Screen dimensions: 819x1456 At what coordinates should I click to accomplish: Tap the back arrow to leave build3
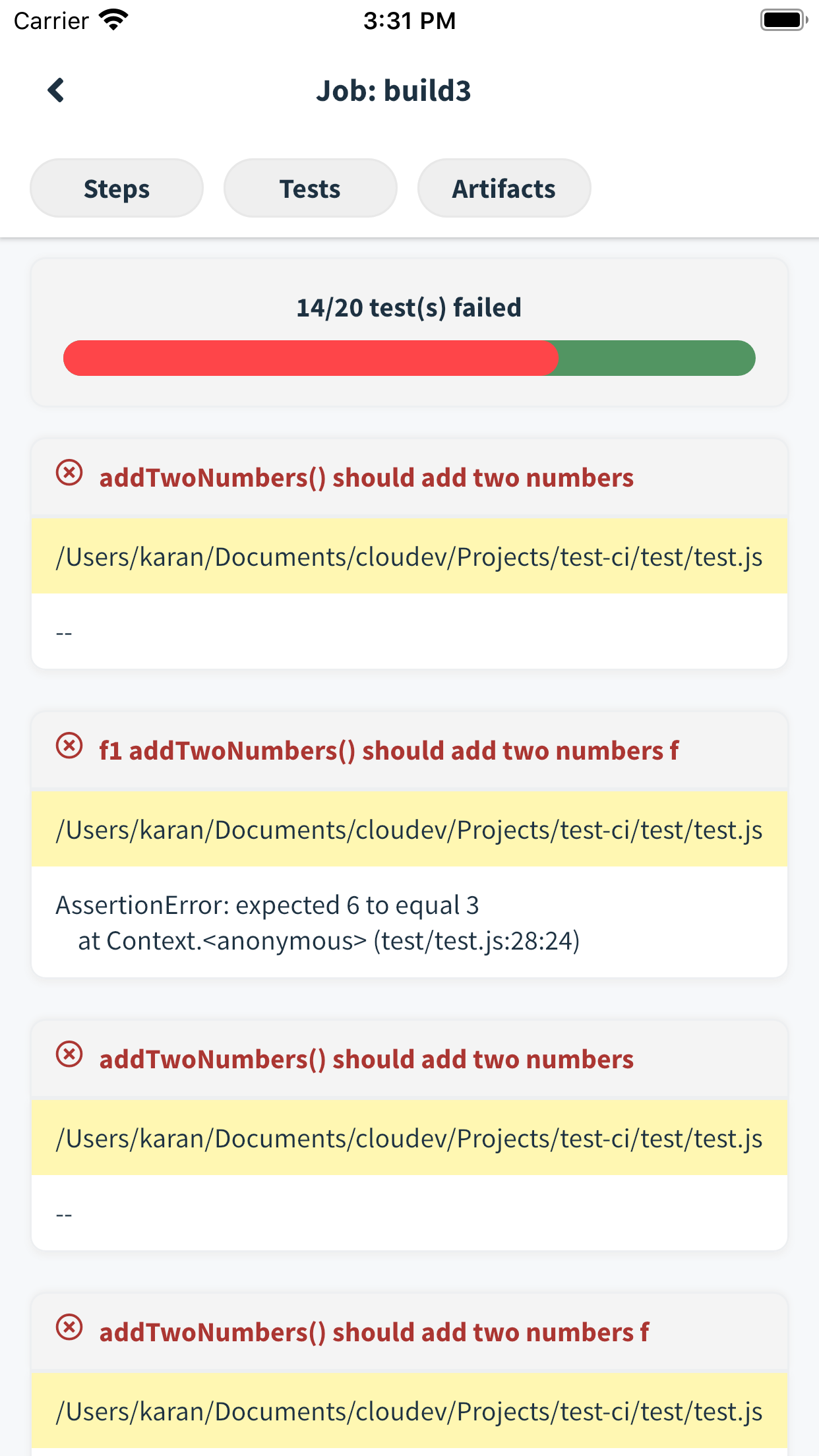[56, 90]
